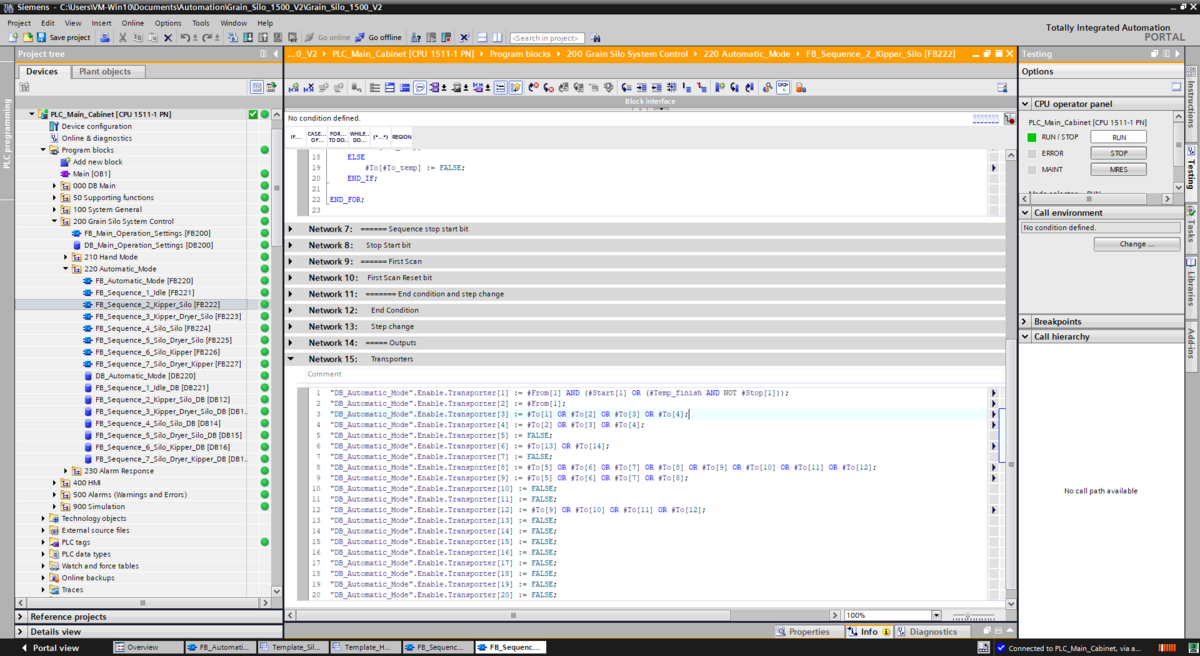
Task: Insert an IF statement template
Action: tap(295, 136)
